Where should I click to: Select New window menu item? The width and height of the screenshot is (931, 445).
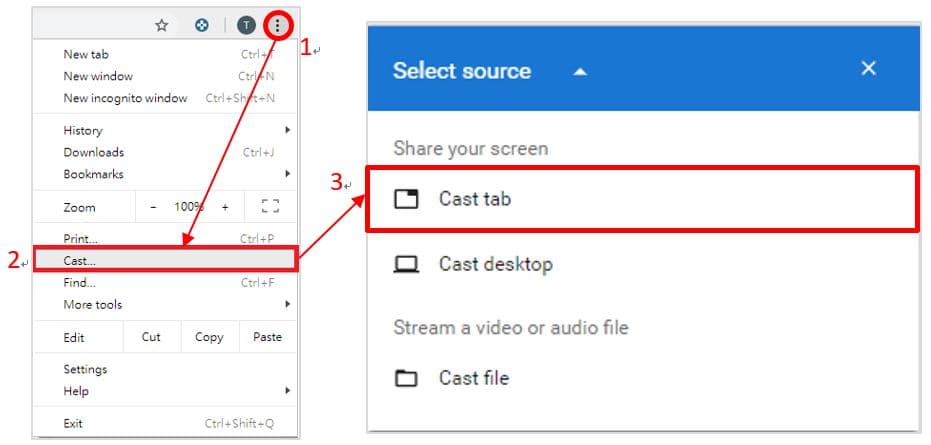(x=165, y=76)
